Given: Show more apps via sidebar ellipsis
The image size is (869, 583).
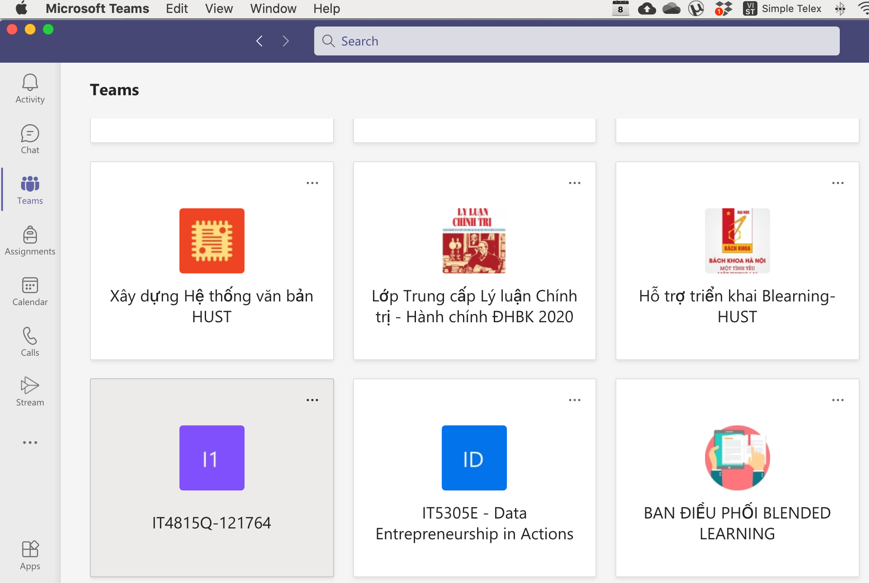Looking at the screenshot, I should [30, 442].
